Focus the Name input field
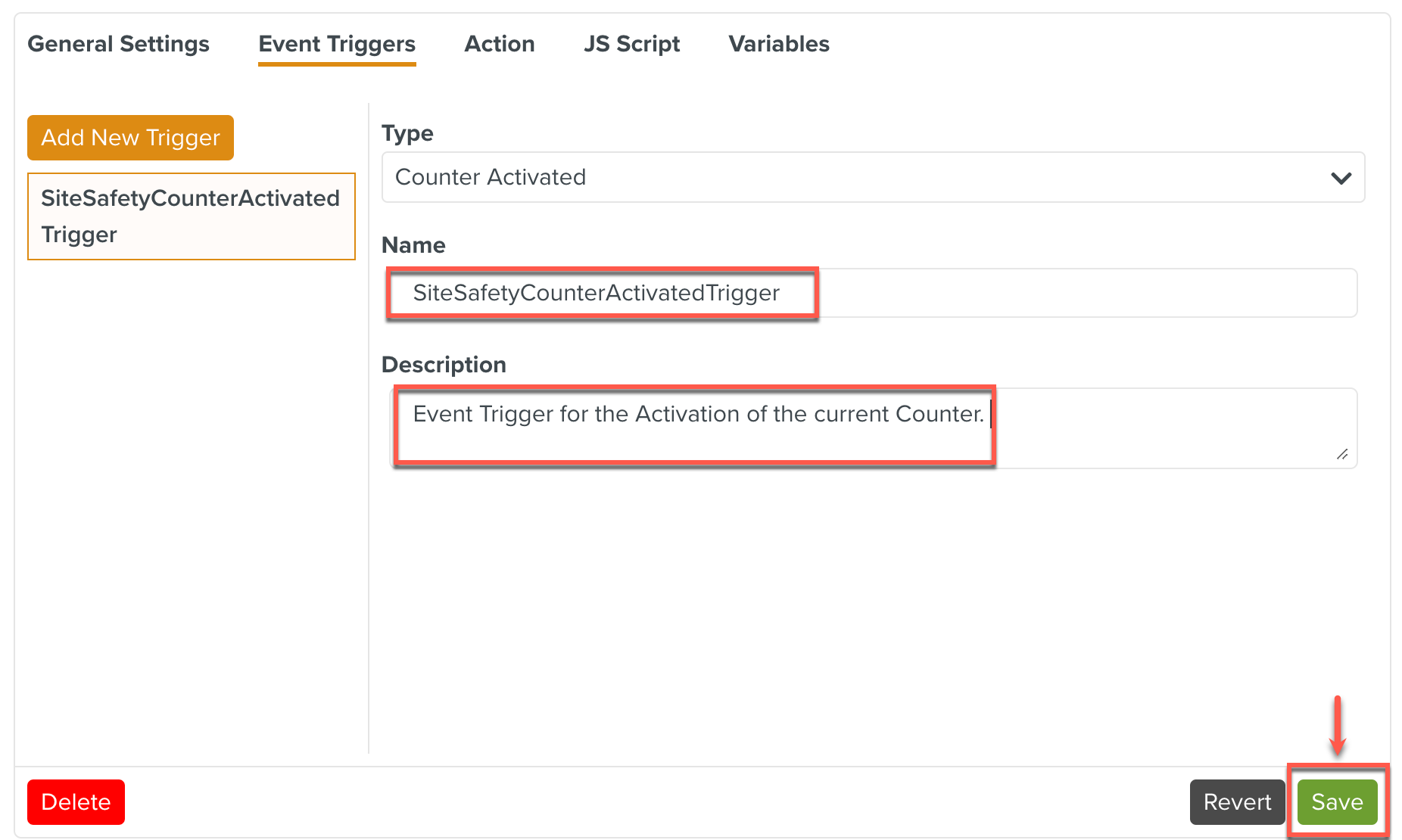This screenshot has height=840, width=1402. coord(871,293)
